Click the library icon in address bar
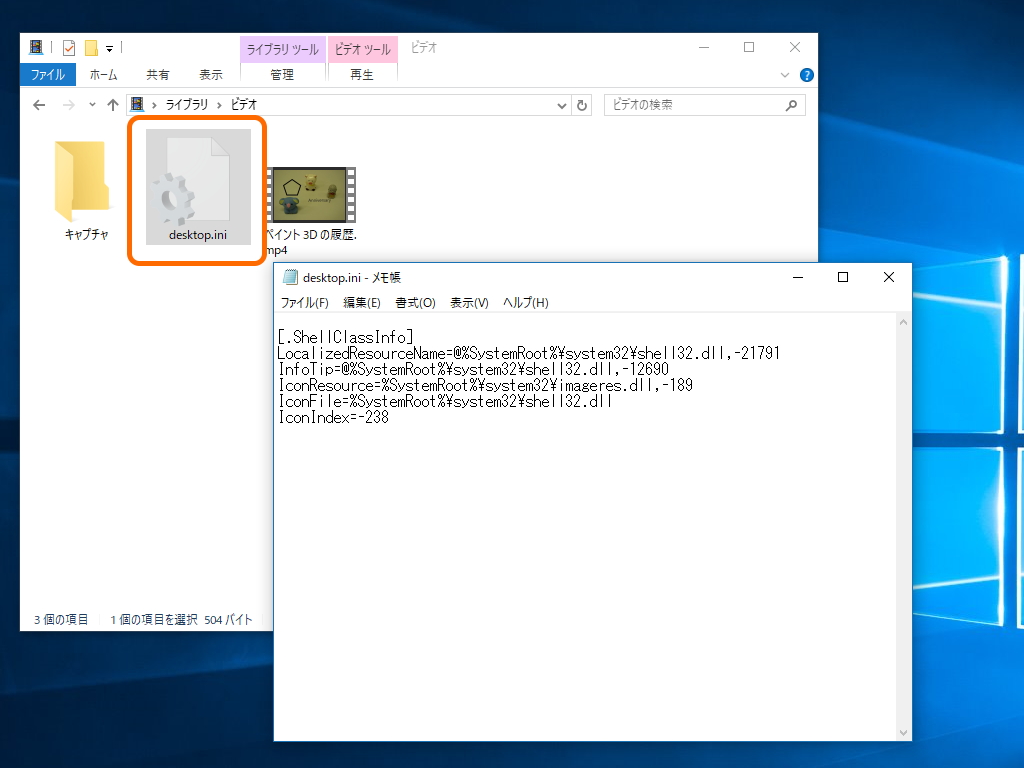Viewport: 1024px width, 768px height. [137, 104]
